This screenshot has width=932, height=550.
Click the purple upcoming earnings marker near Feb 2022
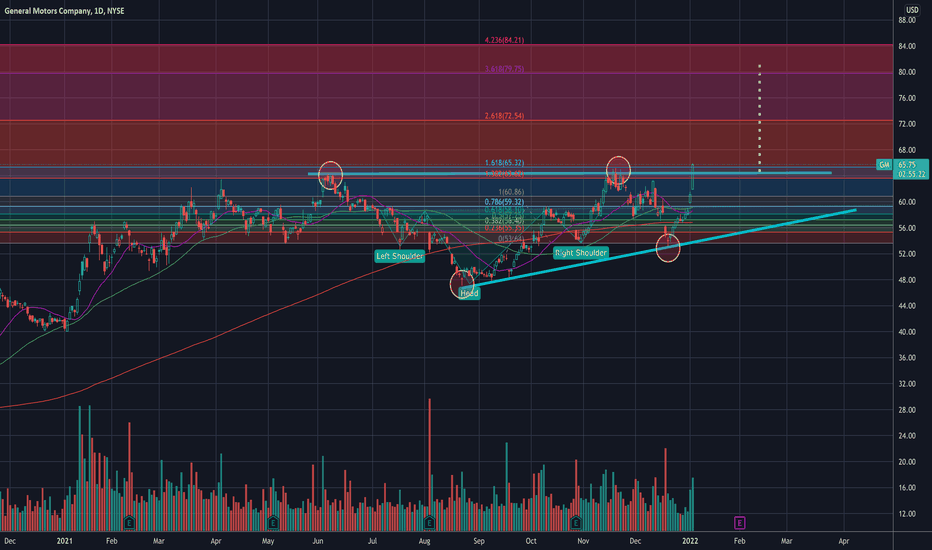click(739, 523)
